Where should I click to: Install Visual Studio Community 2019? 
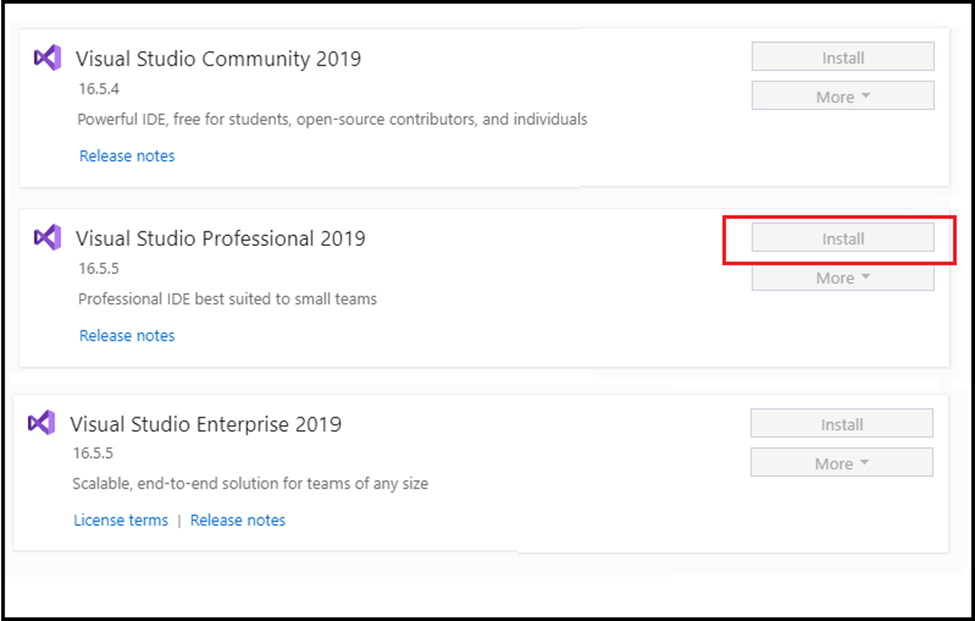[843, 57]
